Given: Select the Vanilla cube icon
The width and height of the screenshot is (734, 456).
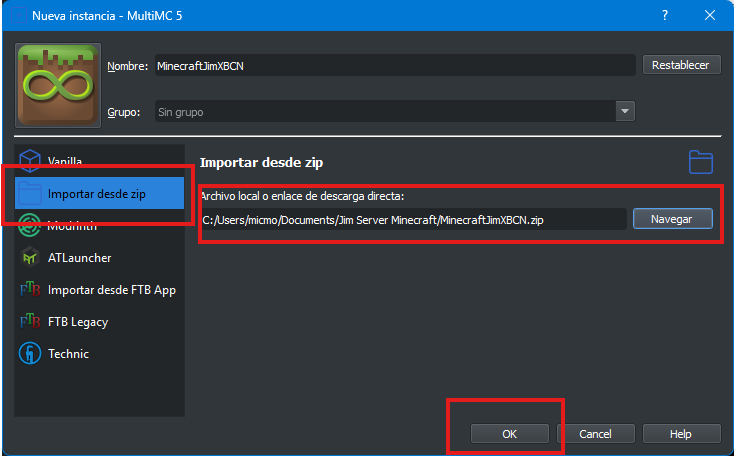Looking at the screenshot, I should [x=30, y=161].
